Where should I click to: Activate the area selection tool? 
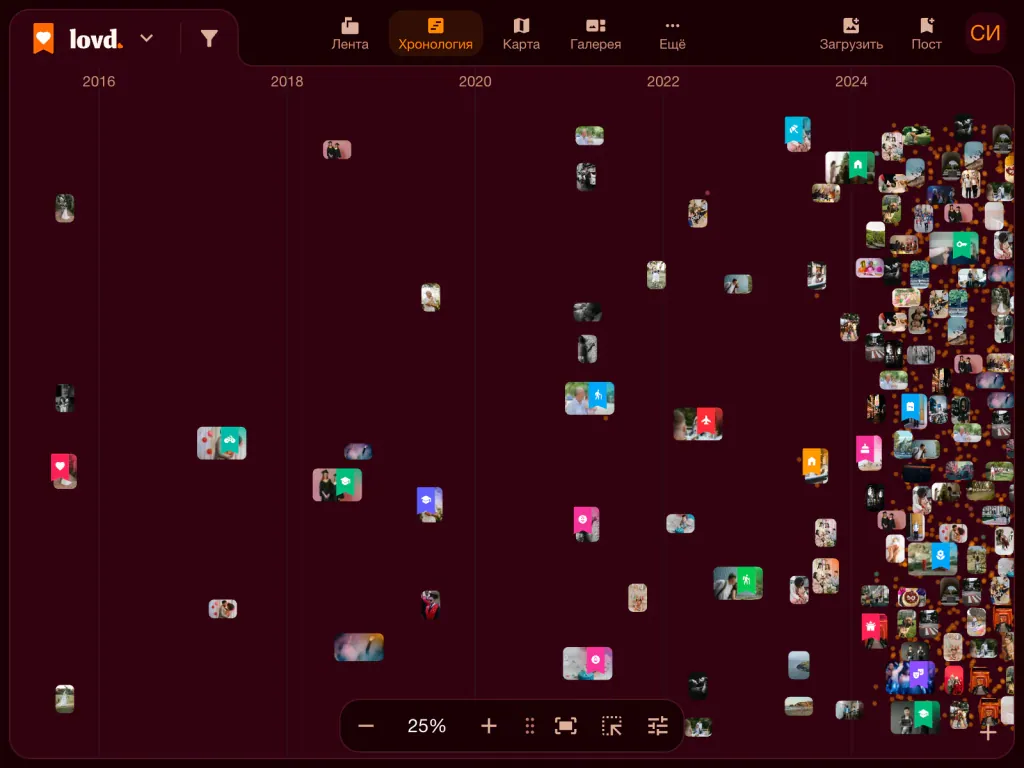612,726
